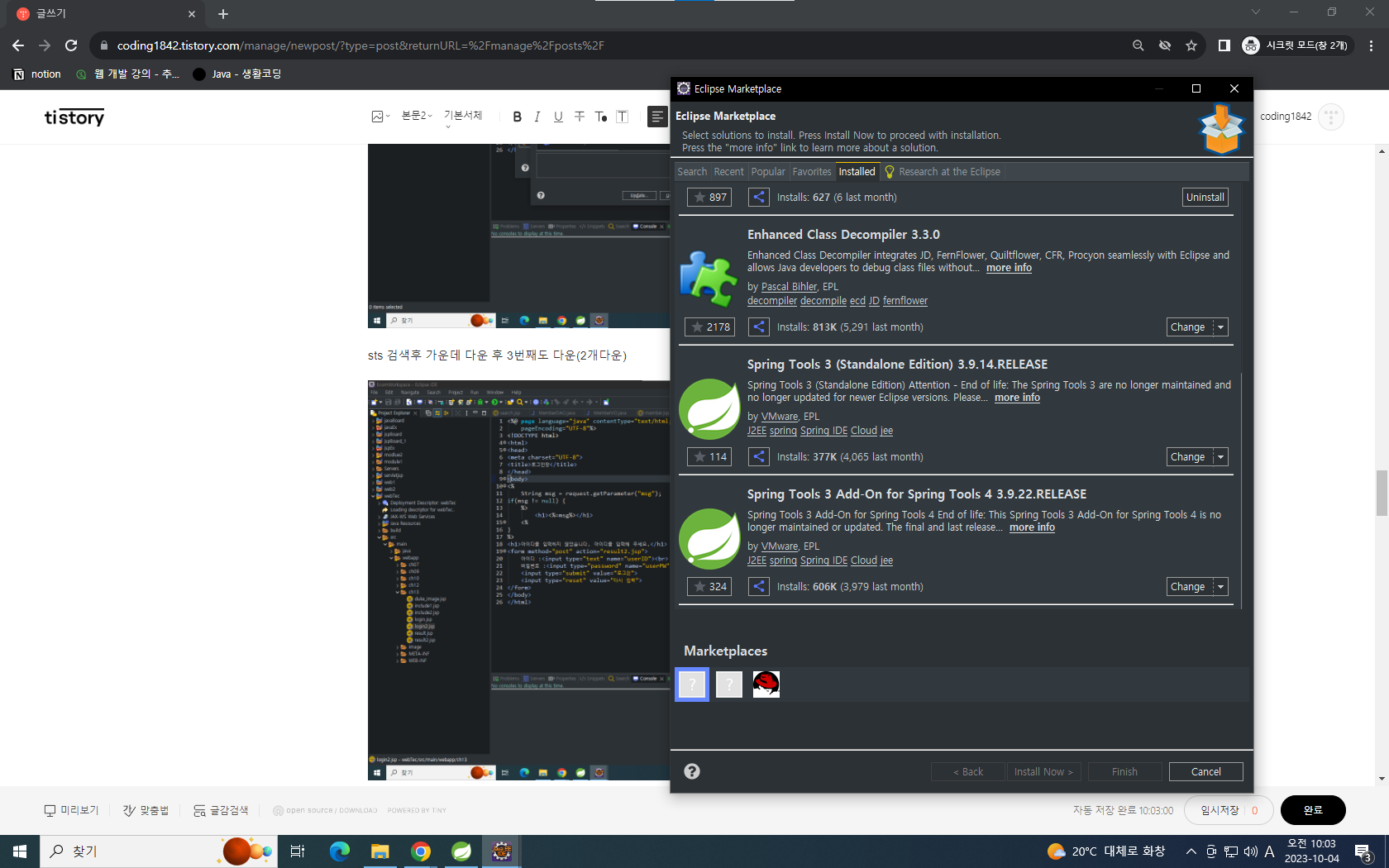Switch to the Recent tab
1389x868 pixels.
(x=728, y=172)
